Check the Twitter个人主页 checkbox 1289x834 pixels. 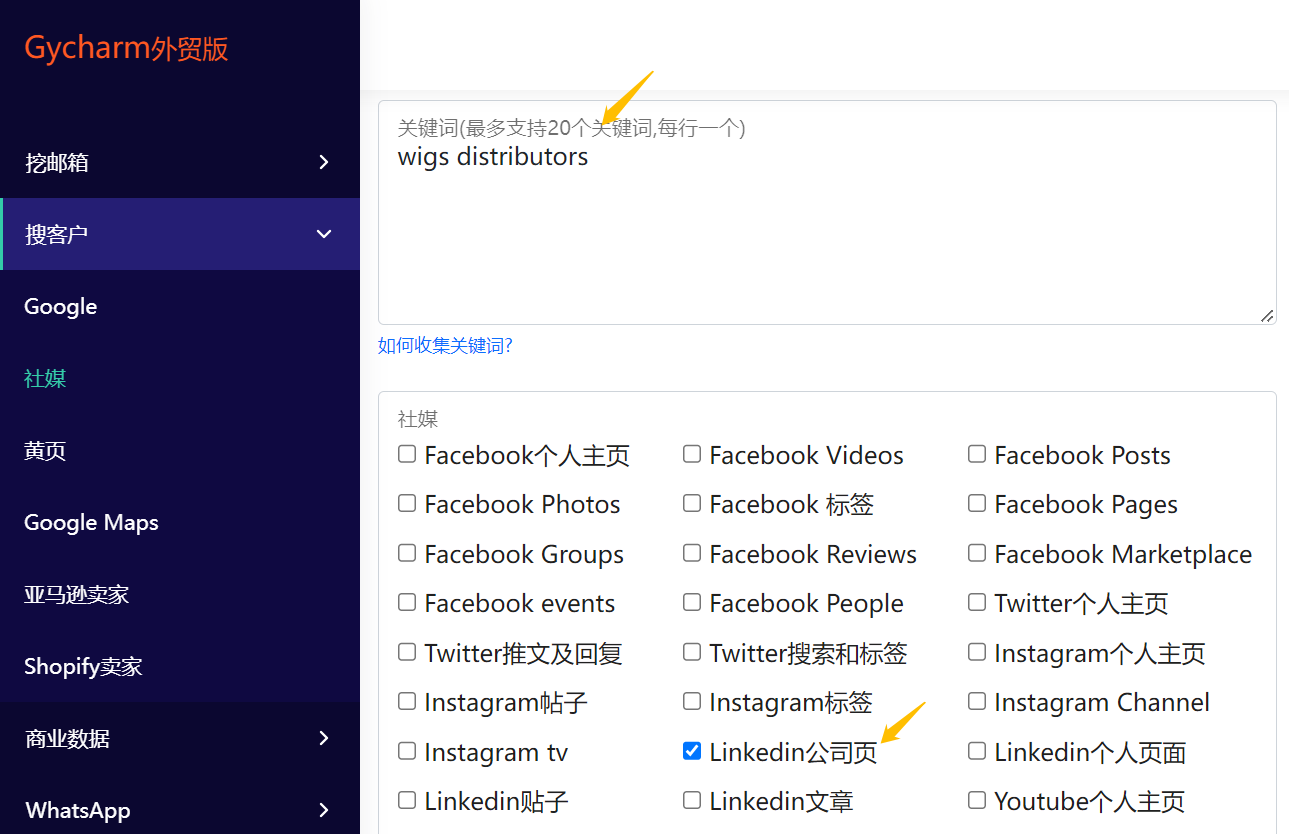click(977, 602)
